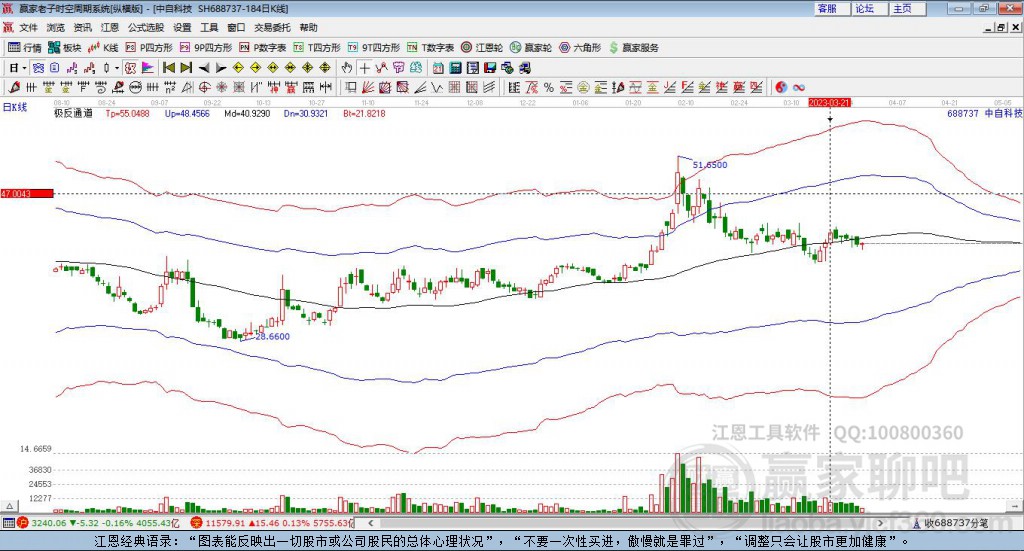Open the 9P四方形 tool
1024x551 pixels.
coord(206,48)
